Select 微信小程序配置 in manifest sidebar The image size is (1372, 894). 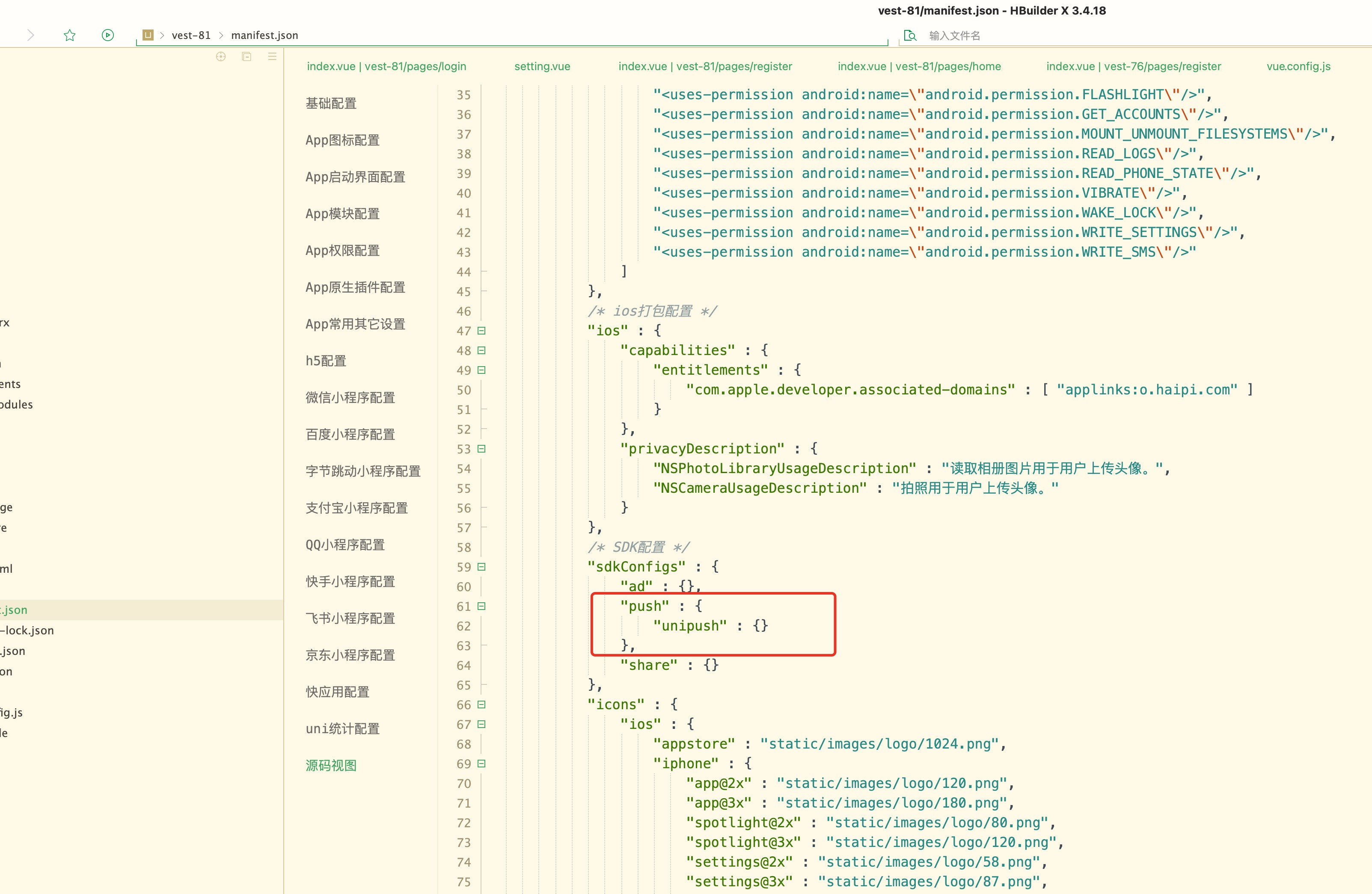click(350, 398)
